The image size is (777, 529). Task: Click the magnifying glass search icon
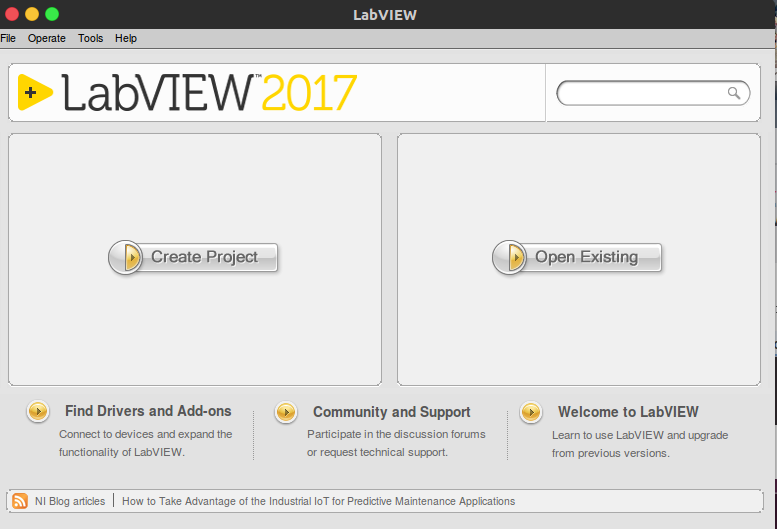point(734,93)
